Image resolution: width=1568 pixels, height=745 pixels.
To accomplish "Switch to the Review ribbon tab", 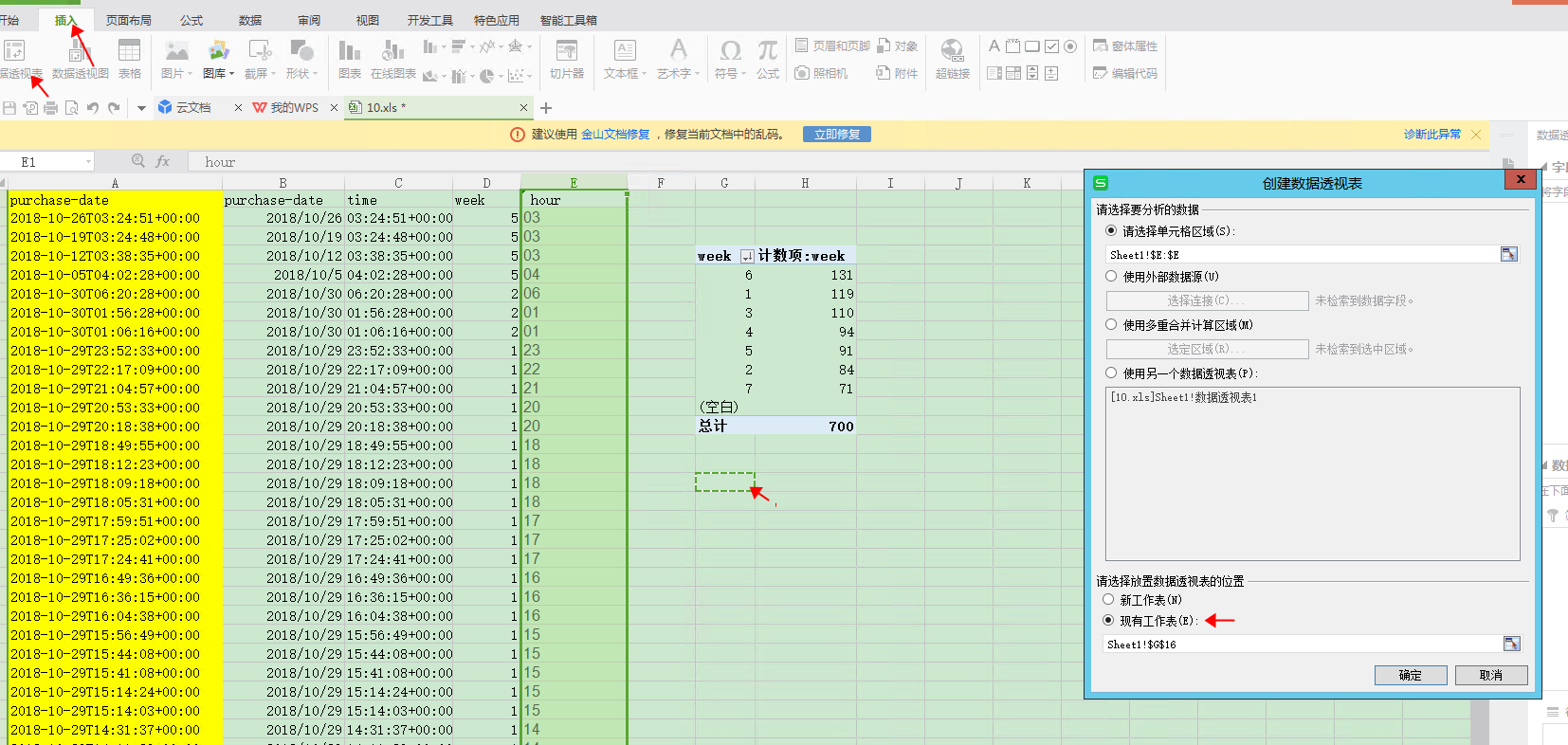I will [309, 20].
